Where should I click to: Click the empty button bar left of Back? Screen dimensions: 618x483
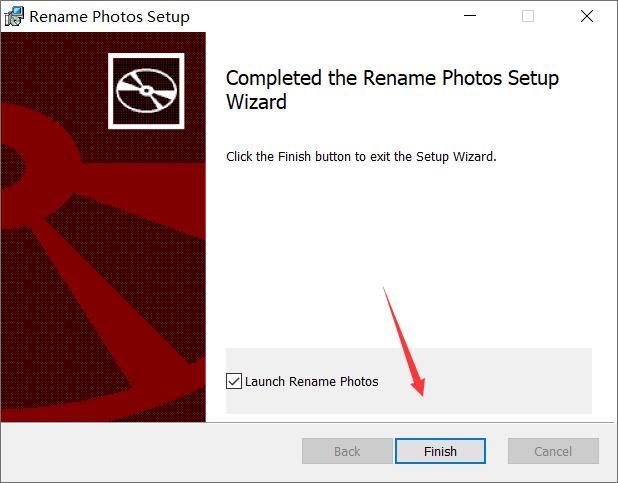(x=152, y=451)
